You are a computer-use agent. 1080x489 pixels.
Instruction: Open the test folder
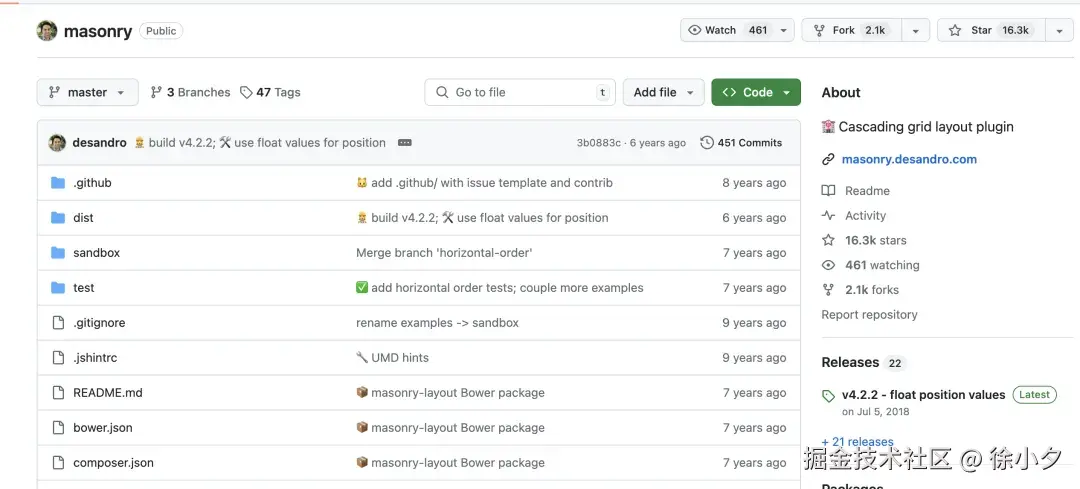(x=84, y=288)
